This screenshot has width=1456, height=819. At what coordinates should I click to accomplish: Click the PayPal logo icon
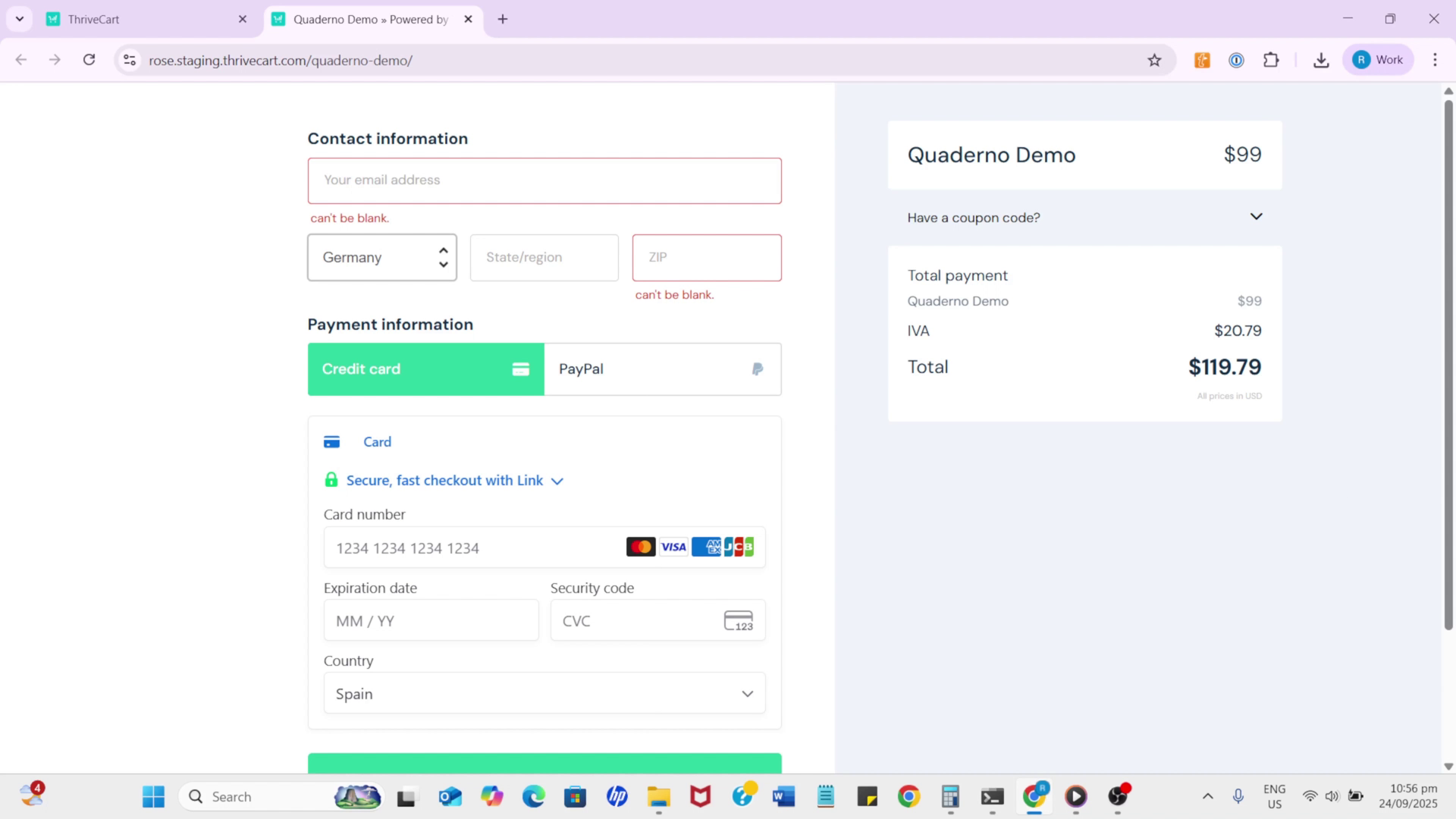click(x=758, y=369)
